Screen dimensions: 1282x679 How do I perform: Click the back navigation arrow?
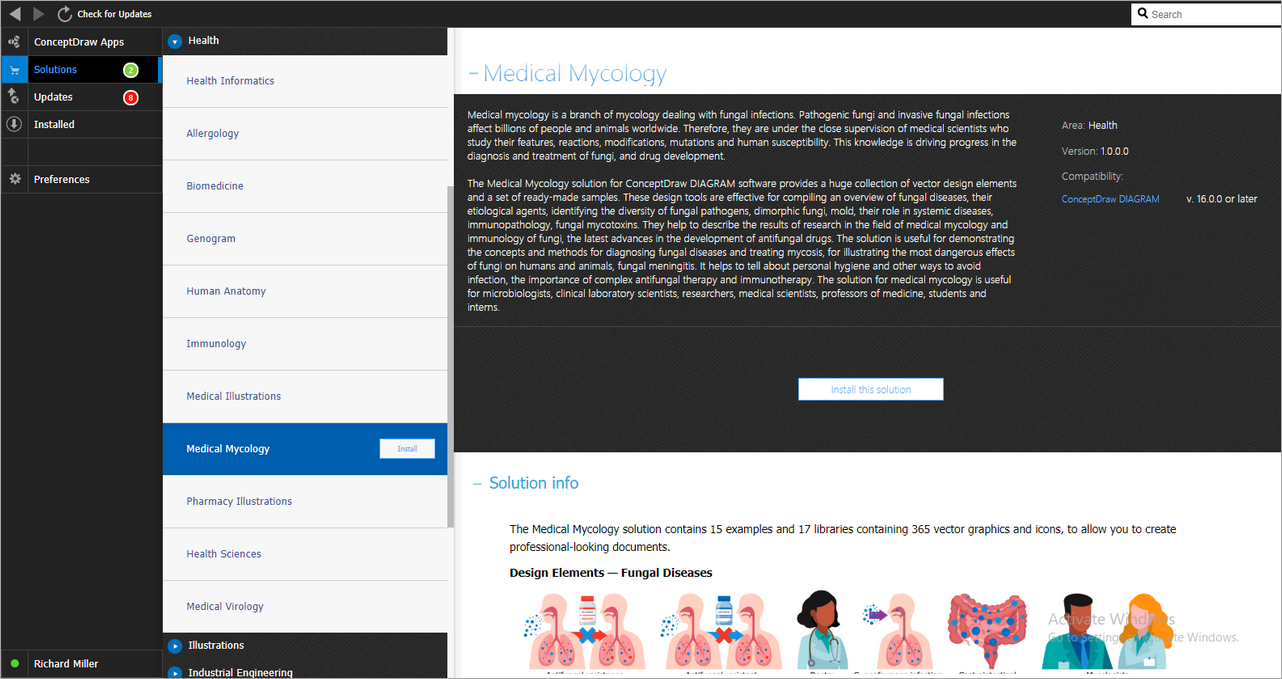point(15,14)
